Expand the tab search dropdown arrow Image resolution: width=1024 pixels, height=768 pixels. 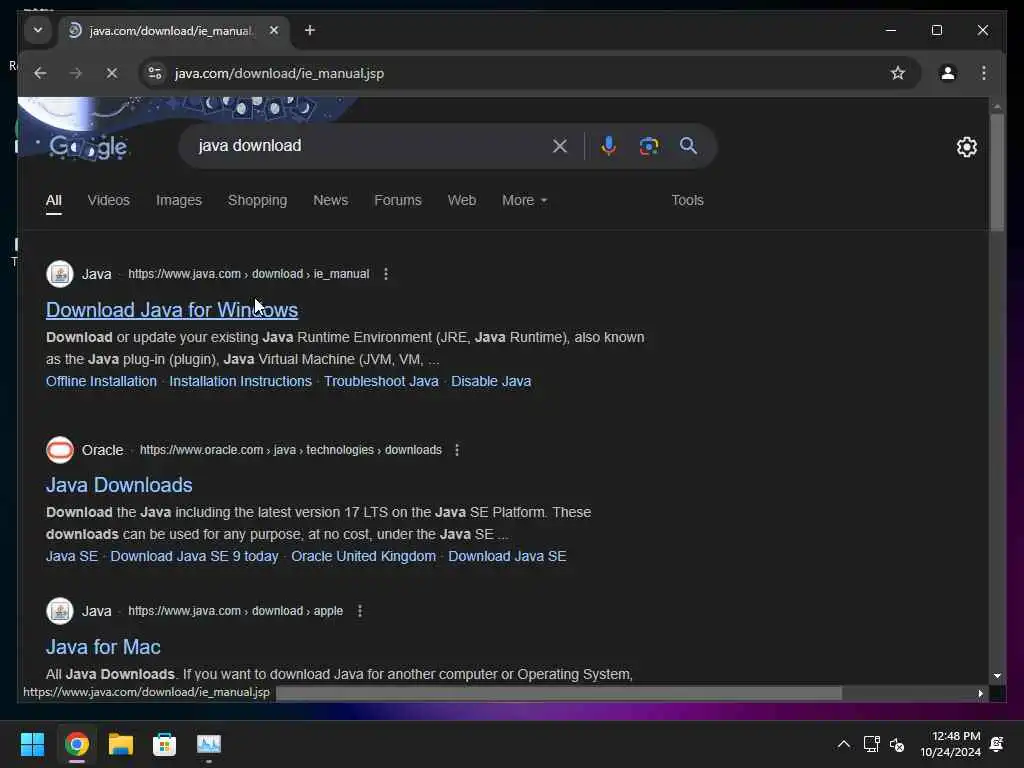pyautogui.click(x=38, y=30)
